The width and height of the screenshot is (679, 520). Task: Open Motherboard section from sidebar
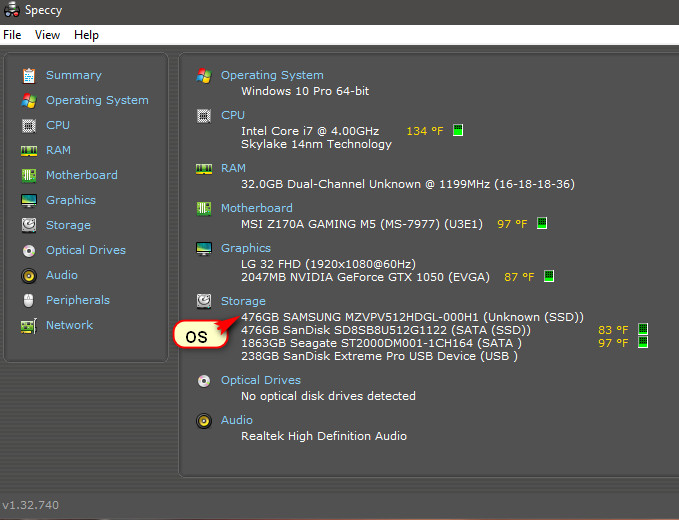coord(81,175)
